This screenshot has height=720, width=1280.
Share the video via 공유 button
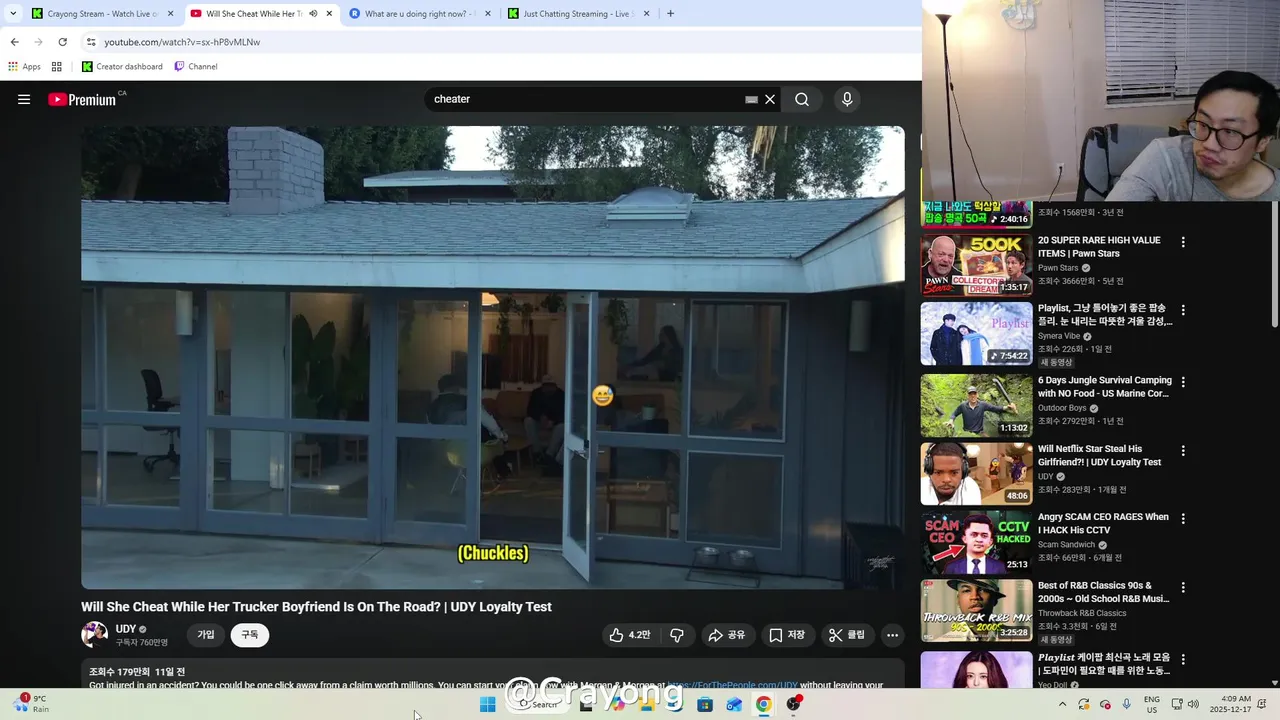pyautogui.click(x=727, y=635)
